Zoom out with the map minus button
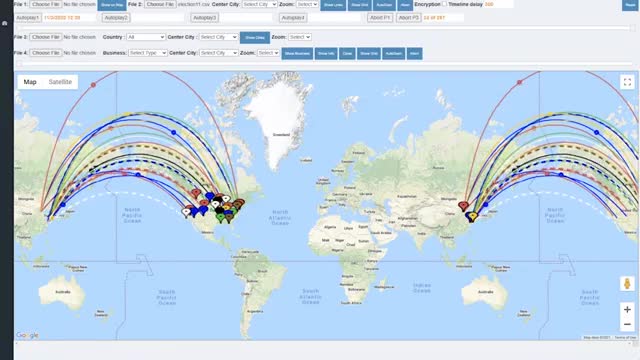 (x=627, y=324)
